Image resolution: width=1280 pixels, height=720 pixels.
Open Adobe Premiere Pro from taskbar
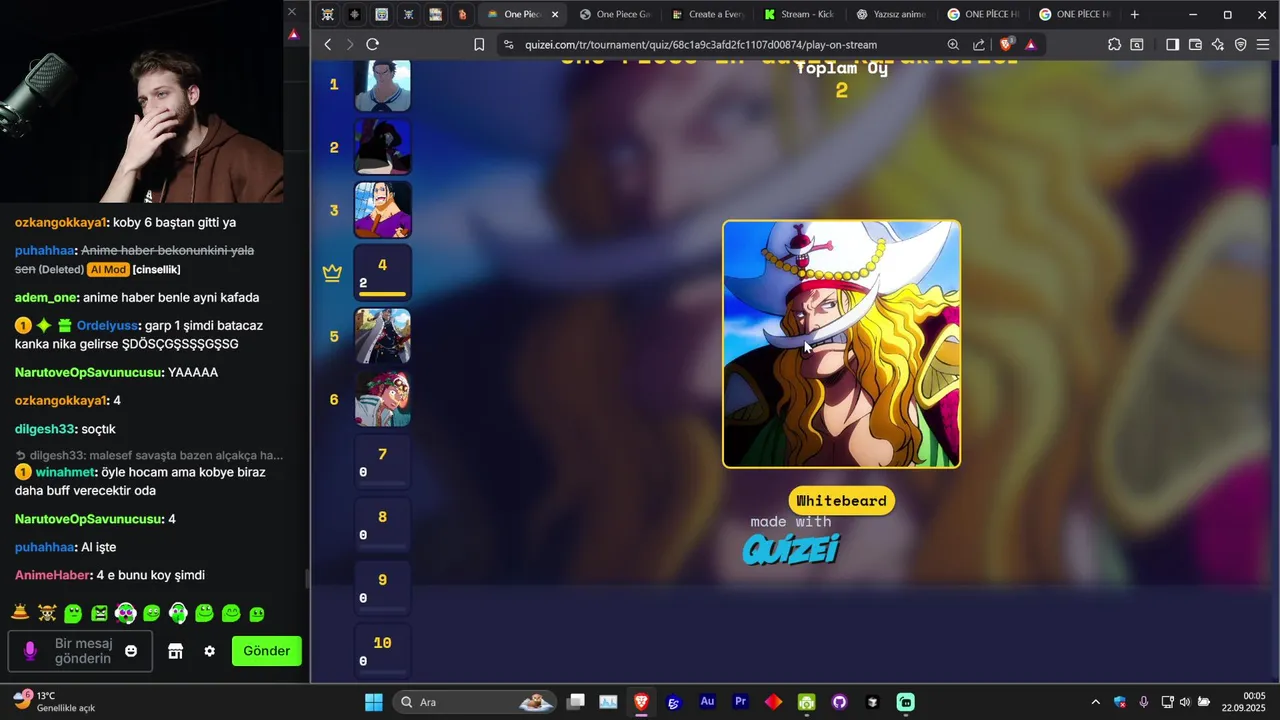(740, 702)
